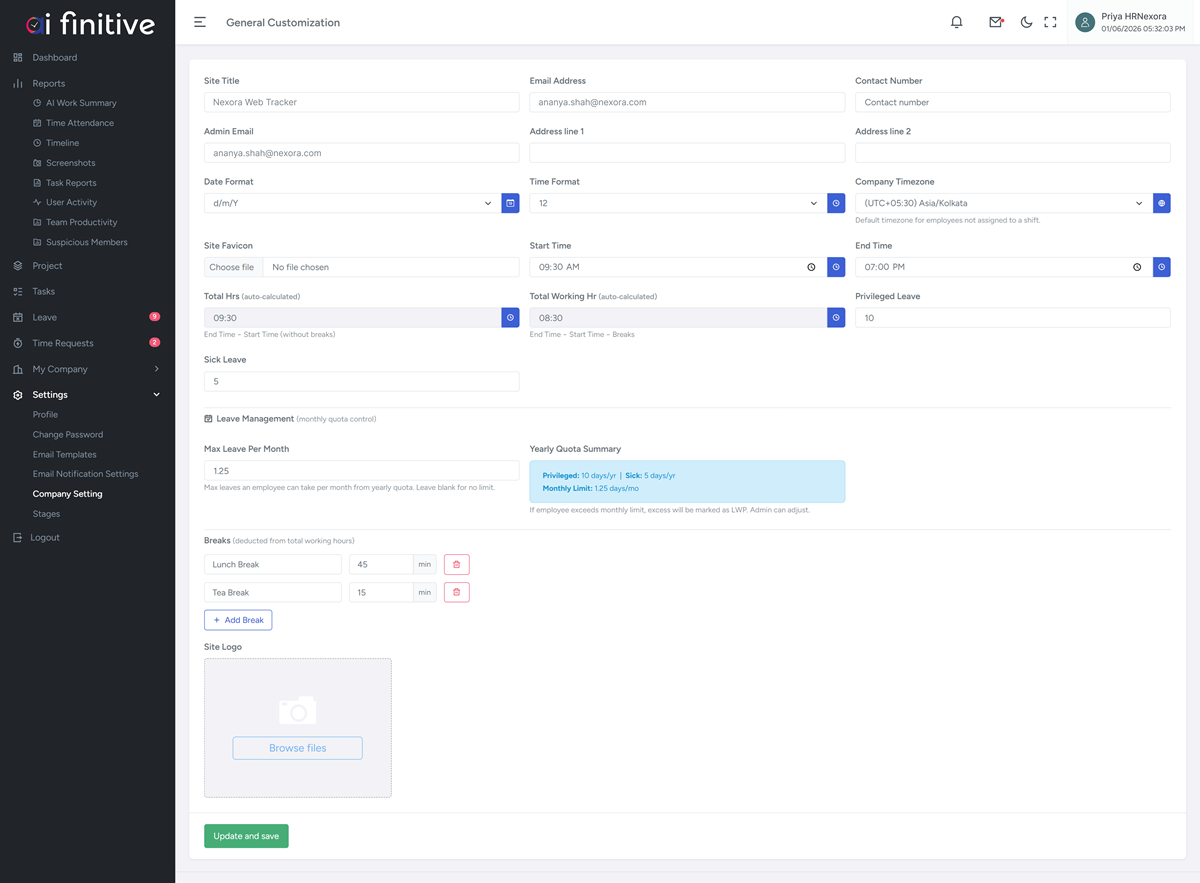The image size is (1200, 883).
Task: Log out using the Logout link
Action: [45, 538]
